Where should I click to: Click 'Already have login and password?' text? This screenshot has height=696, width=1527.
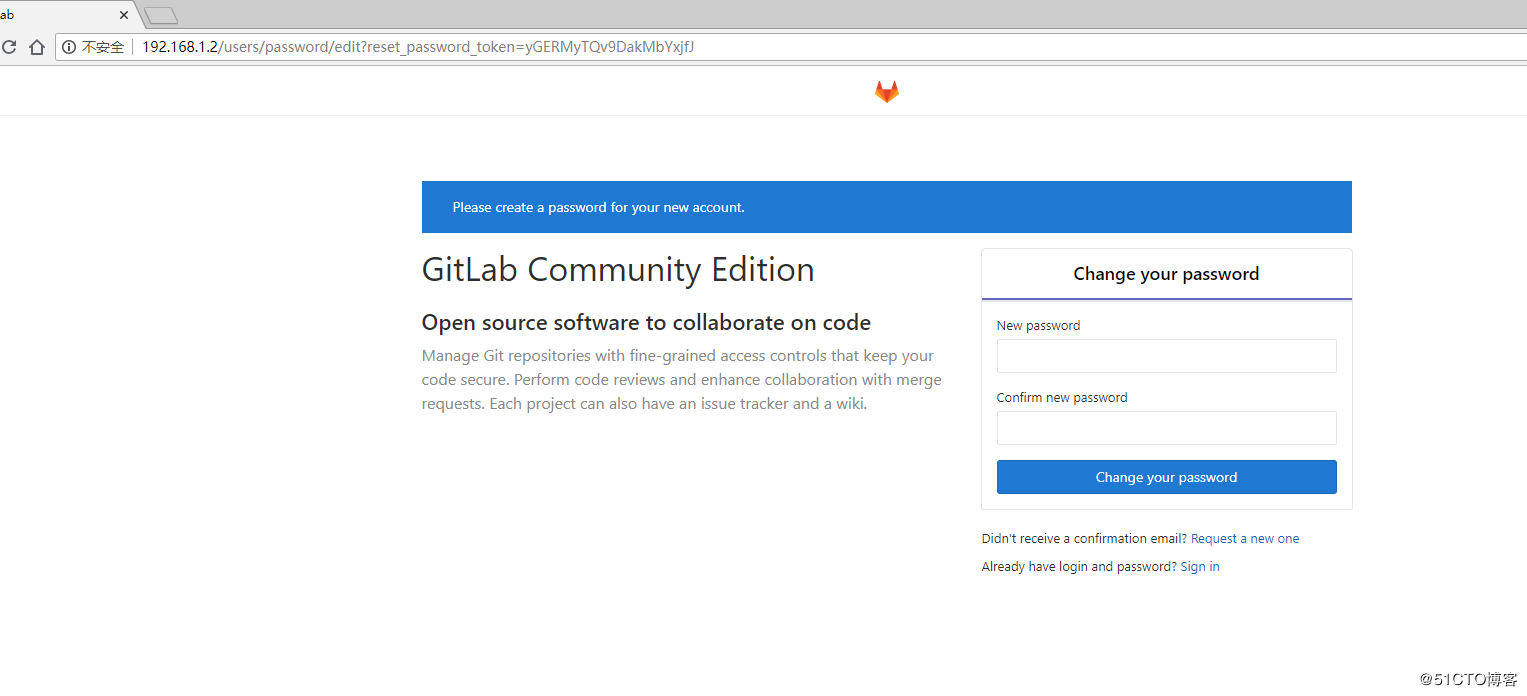[1079, 566]
